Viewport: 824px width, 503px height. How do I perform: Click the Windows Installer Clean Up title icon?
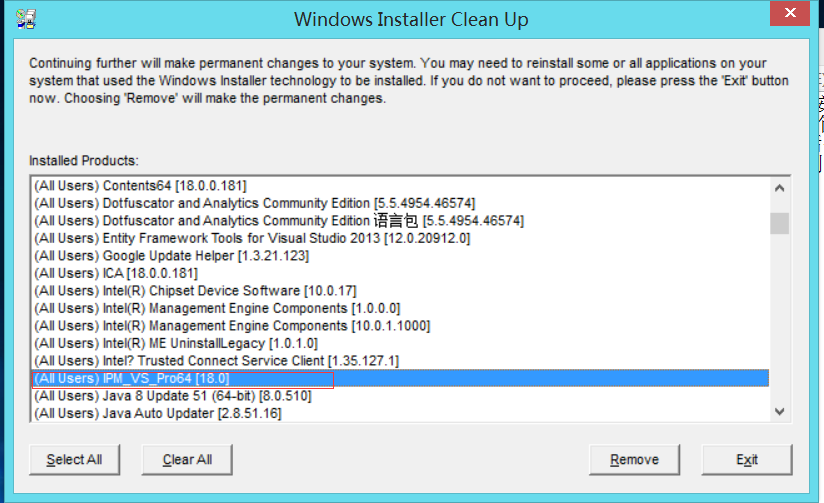click(26, 19)
